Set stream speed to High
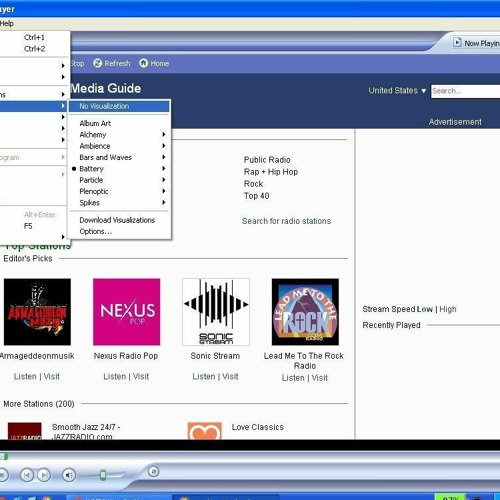 point(448,309)
